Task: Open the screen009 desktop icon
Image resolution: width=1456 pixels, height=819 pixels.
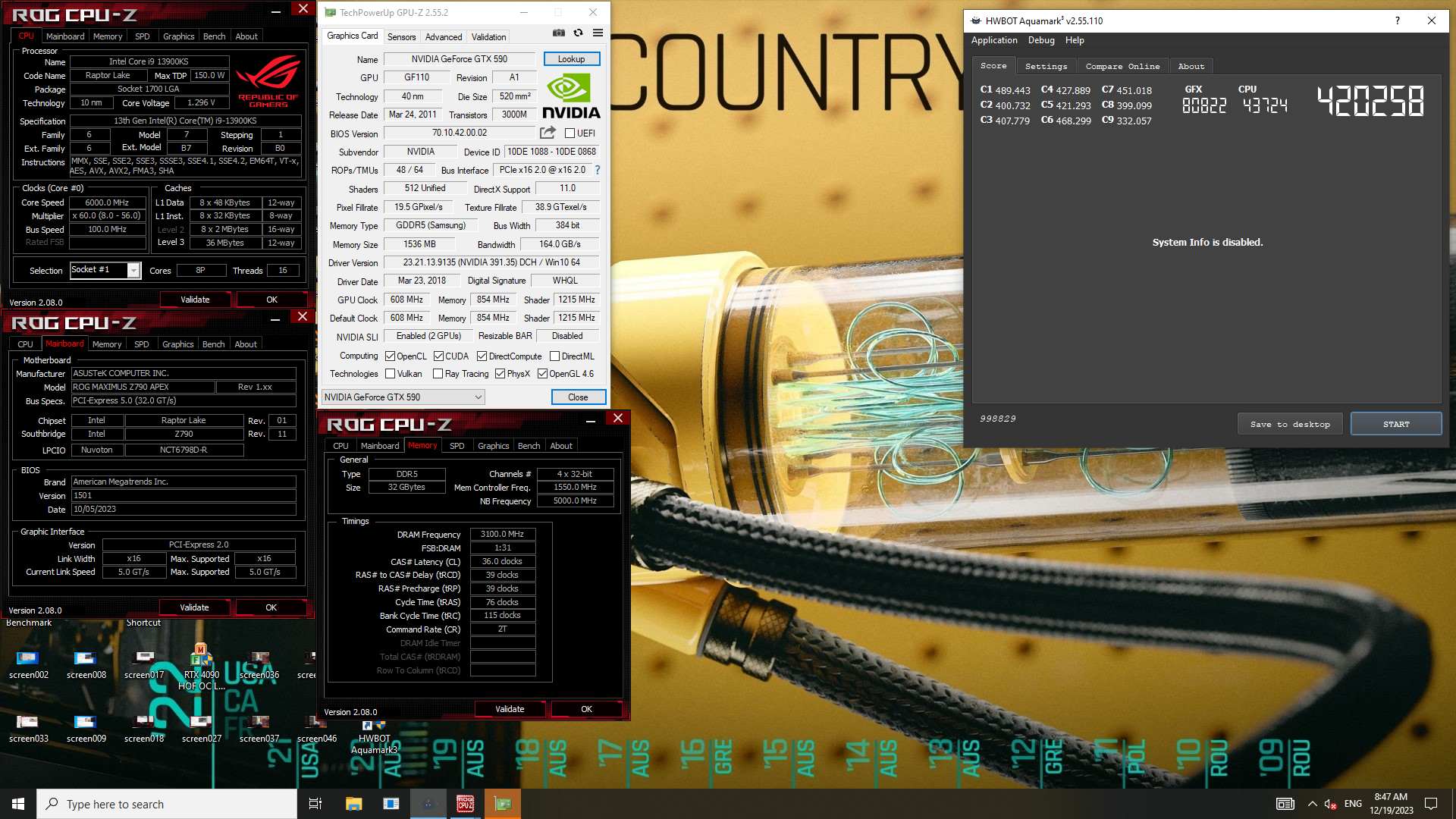Action: click(86, 728)
